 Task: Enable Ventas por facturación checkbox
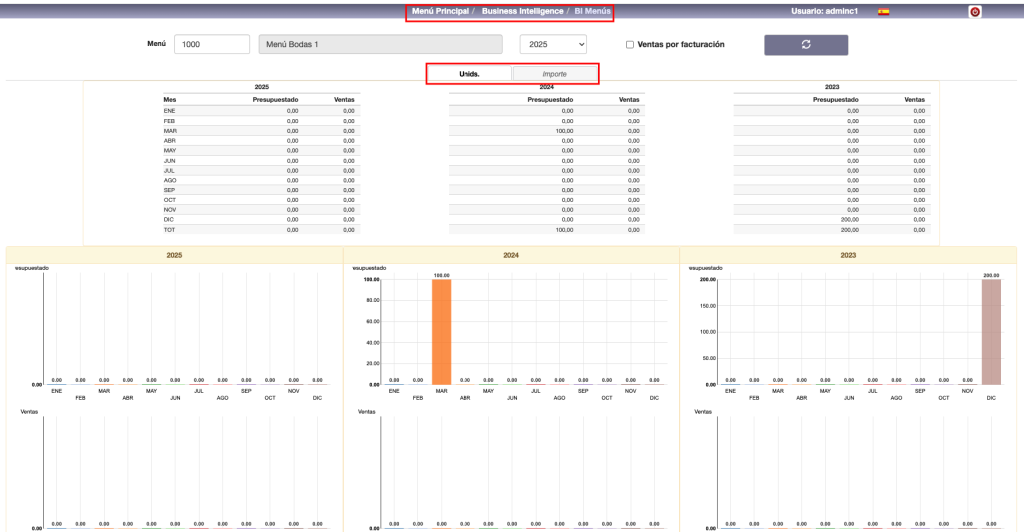click(x=629, y=45)
